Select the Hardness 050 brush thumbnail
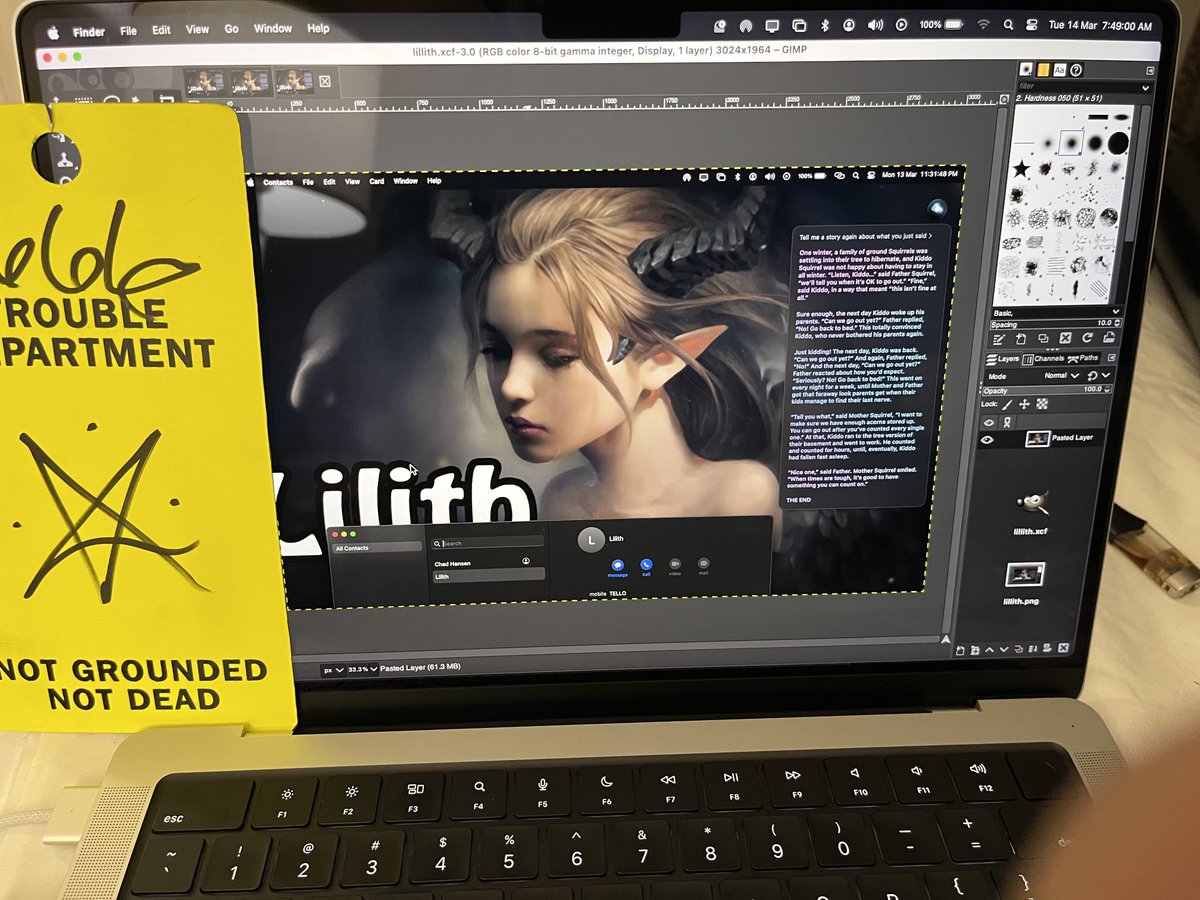 click(1069, 142)
